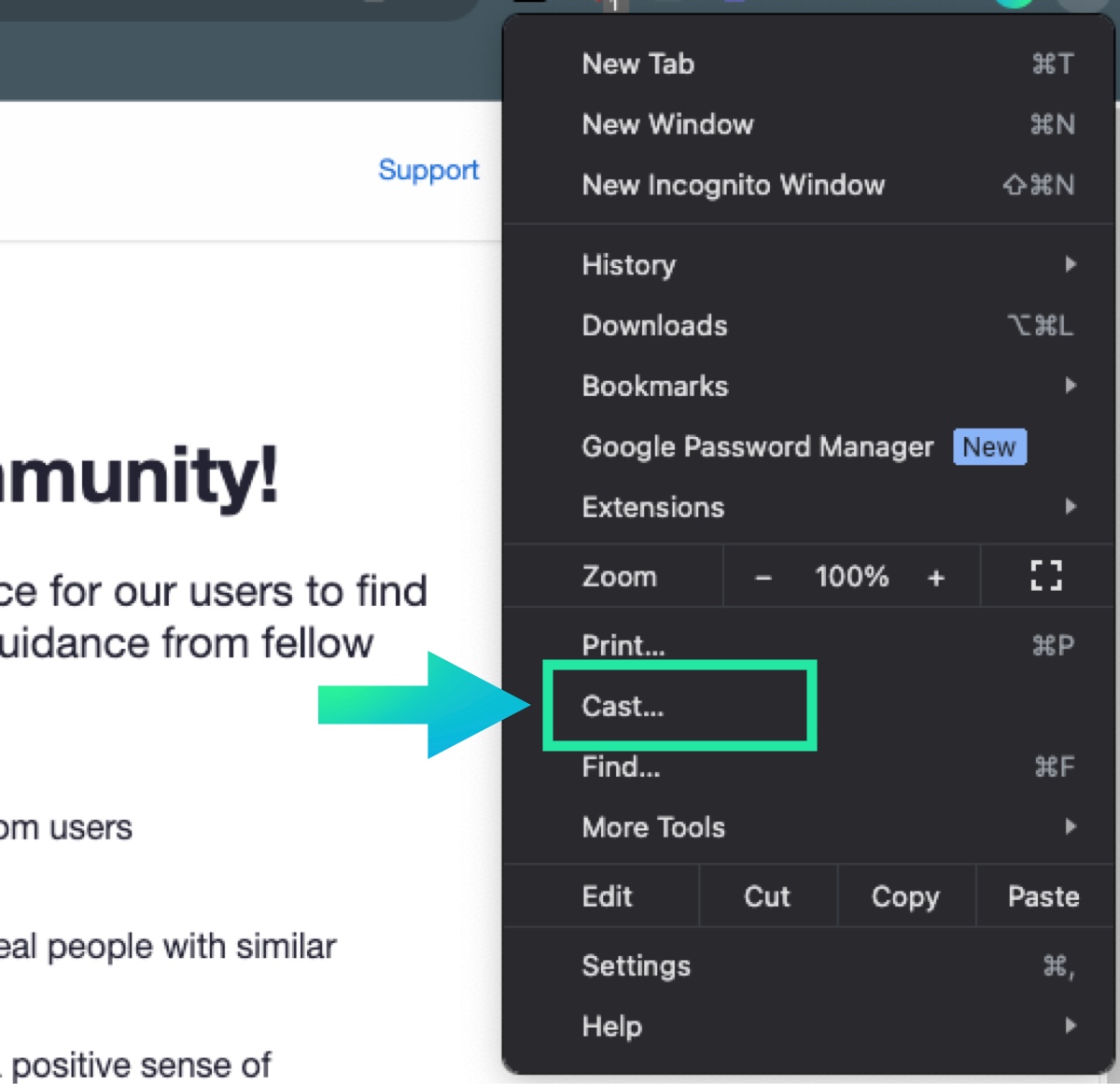
Task: Click the zoom in plus button
Action: click(x=935, y=578)
